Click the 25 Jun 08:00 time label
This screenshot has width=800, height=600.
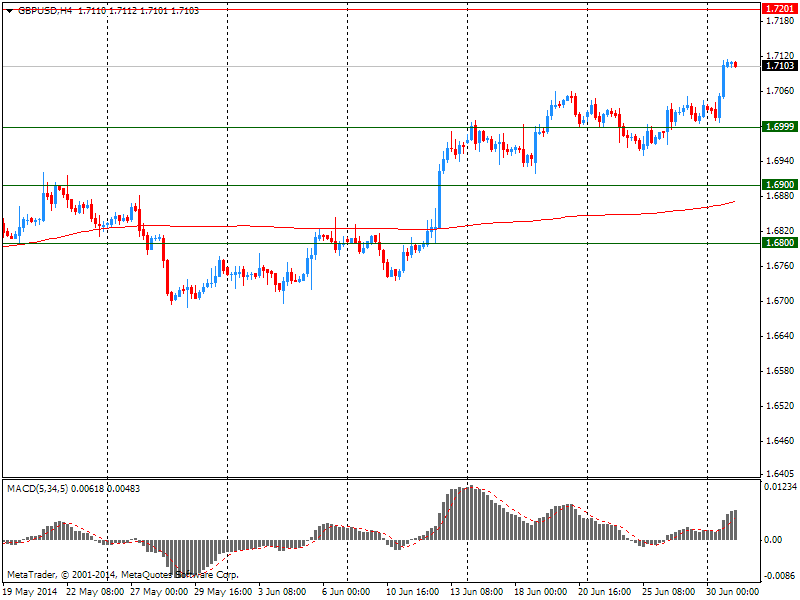pos(668,592)
